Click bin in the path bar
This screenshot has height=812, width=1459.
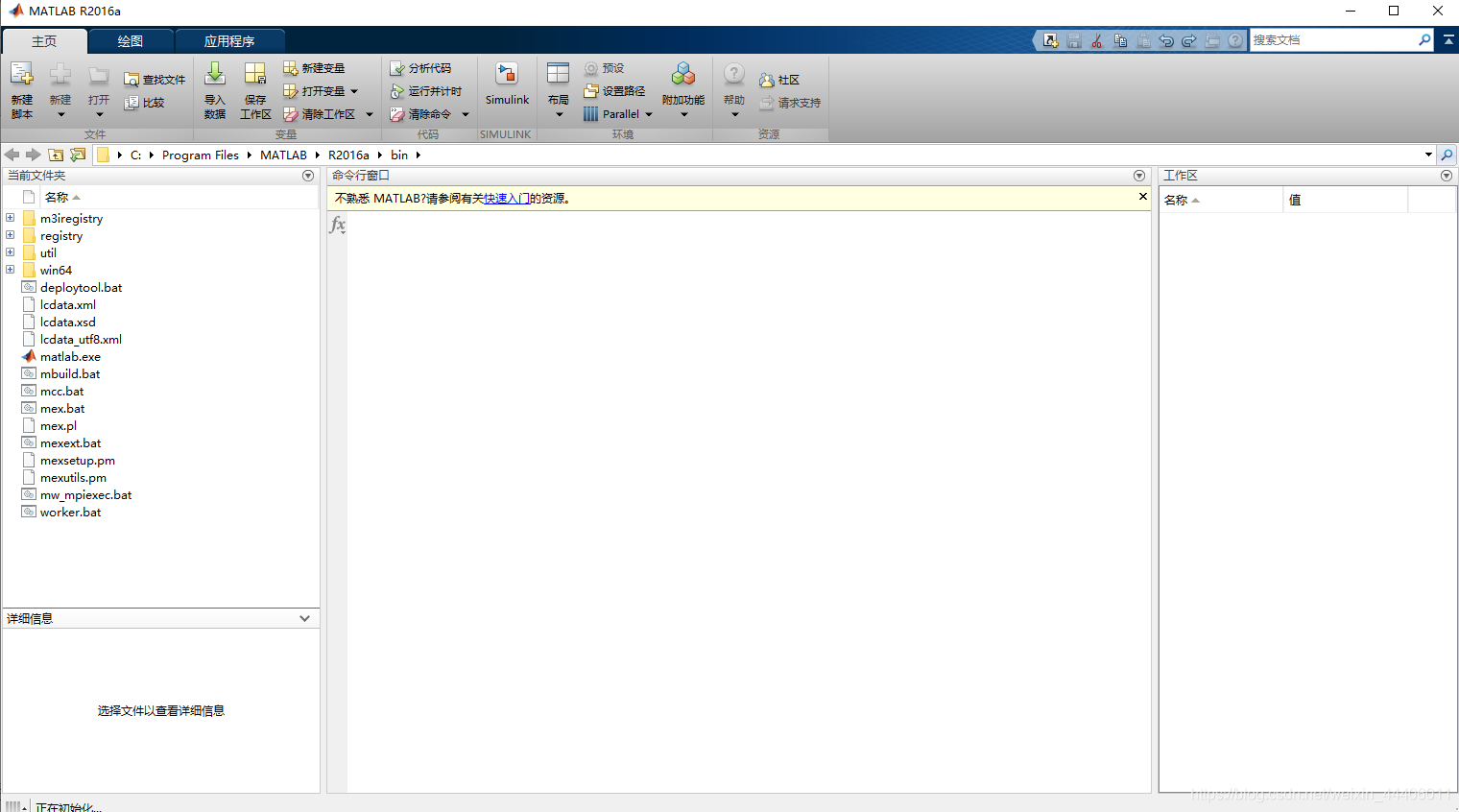pyautogui.click(x=399, y=155)
